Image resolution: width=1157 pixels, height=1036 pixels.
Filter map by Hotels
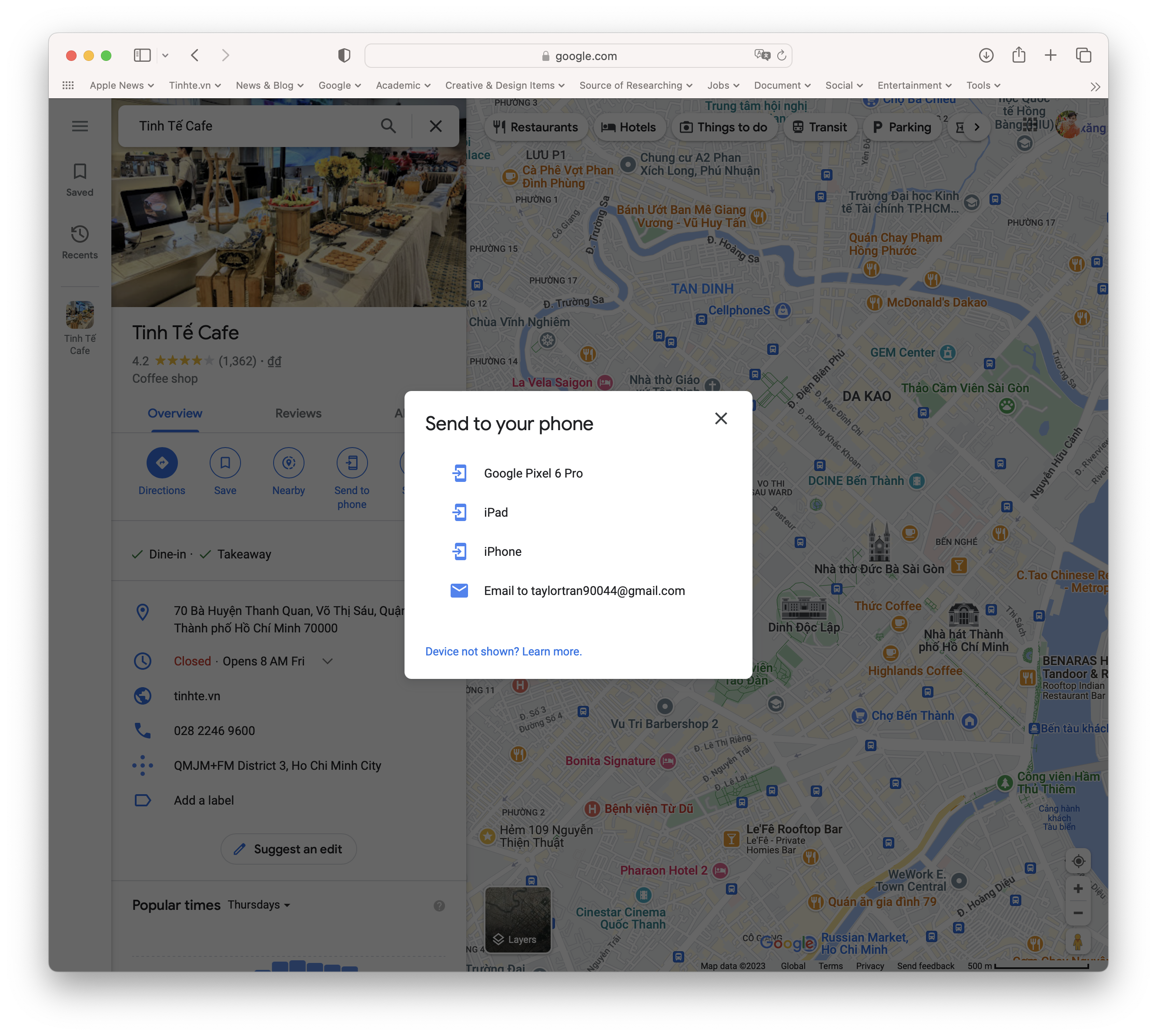click(x=629, y=127)
